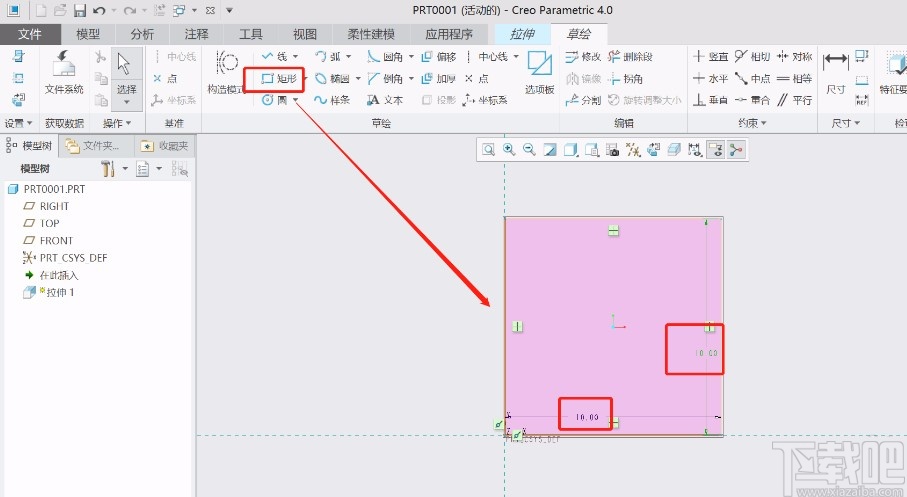Select the Chamfer (倒角) tool
907x497 pixels.
point(386,79)
